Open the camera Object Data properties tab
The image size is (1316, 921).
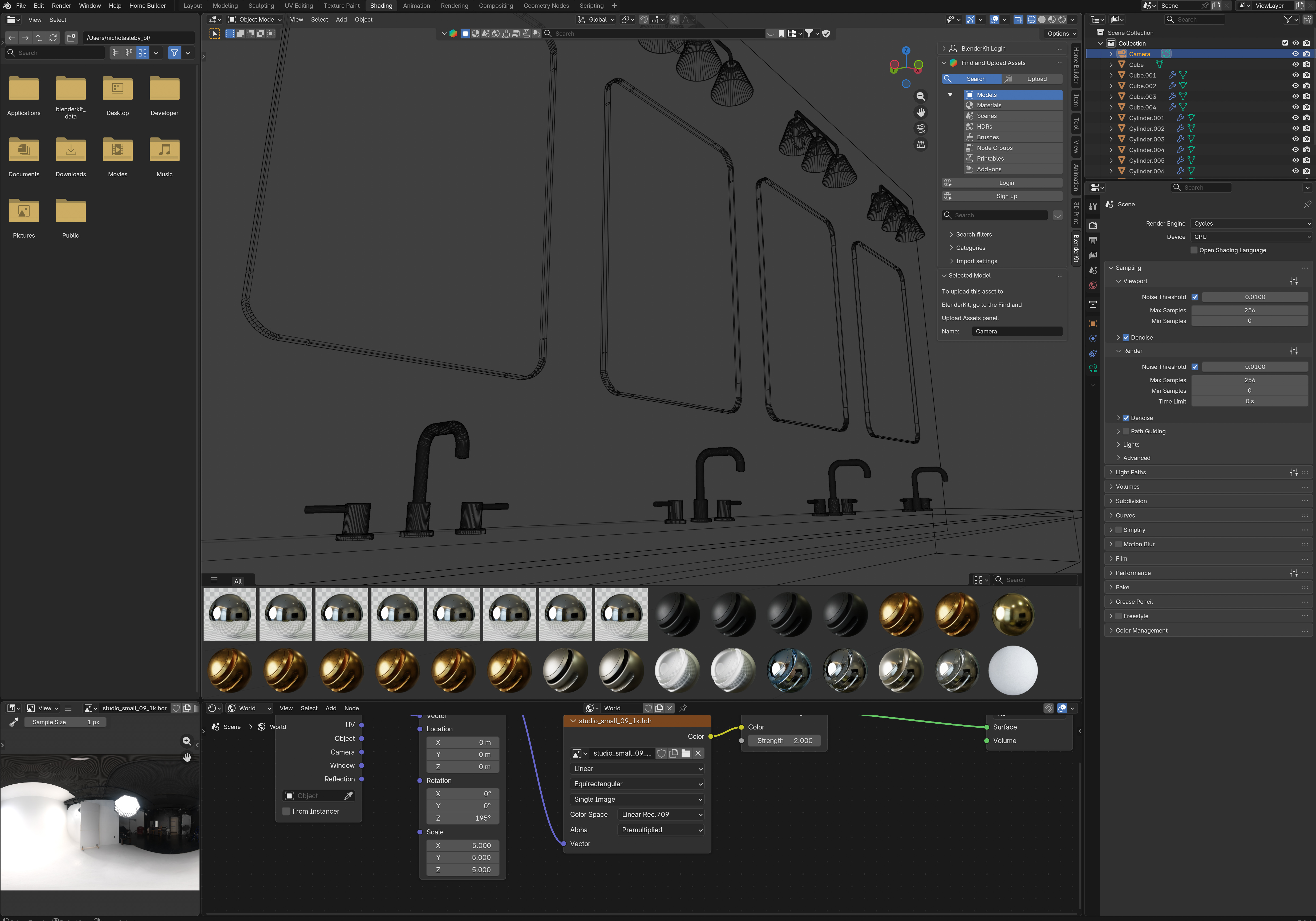(x=1093, y=368)
